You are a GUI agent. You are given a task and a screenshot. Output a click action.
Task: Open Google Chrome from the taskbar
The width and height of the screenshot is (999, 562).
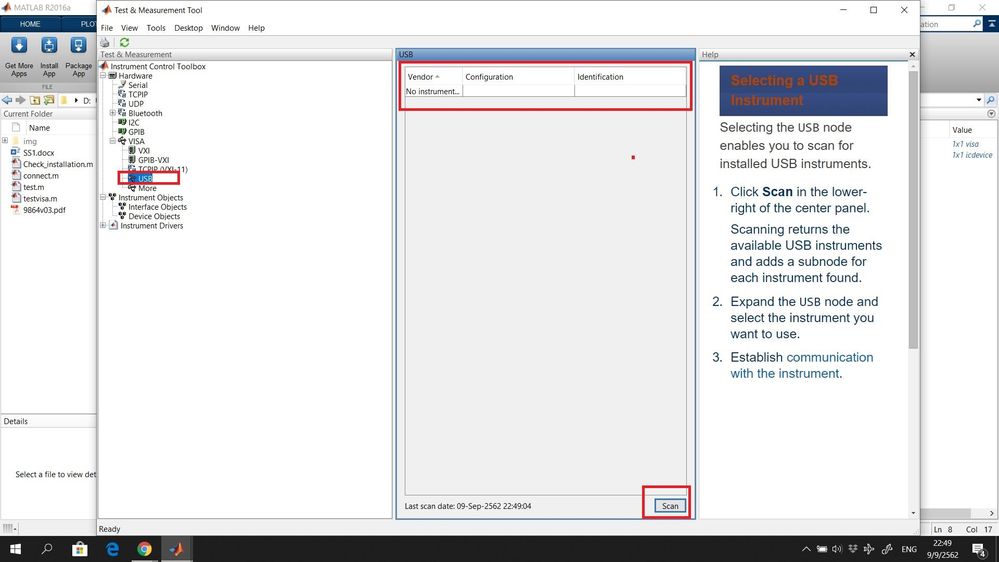(x=145, y=549)
